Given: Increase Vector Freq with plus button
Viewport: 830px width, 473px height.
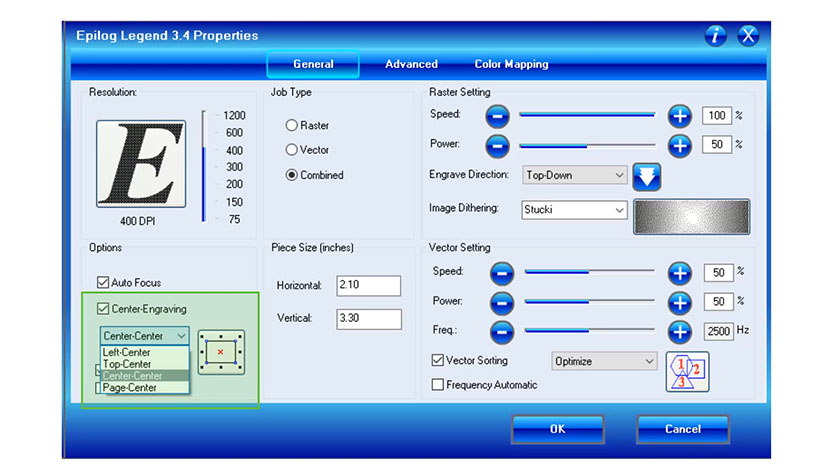Looking at the screenshot, I should pyautogui.click(x=680, y=329).
